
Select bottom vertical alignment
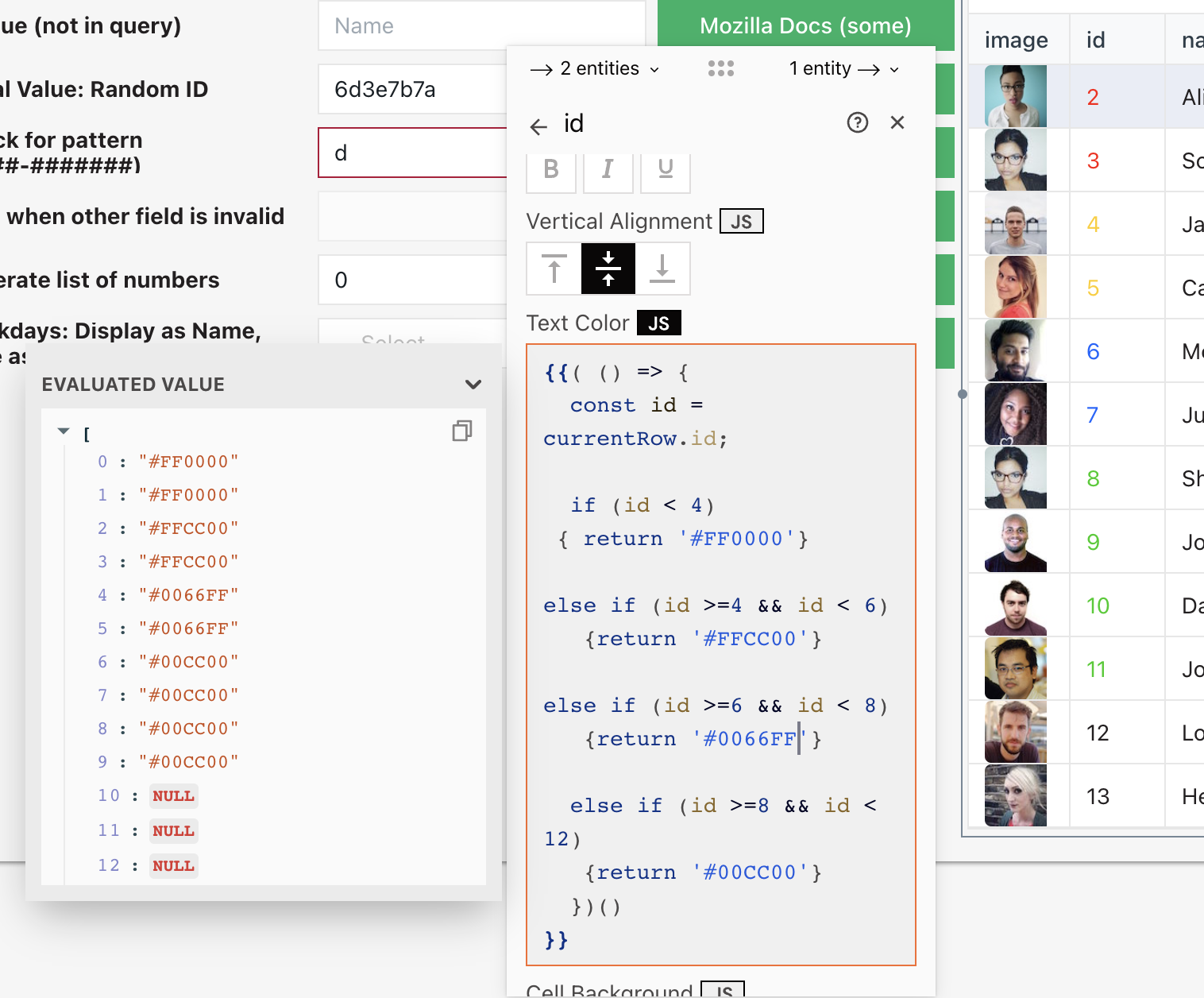click(662, 269)
